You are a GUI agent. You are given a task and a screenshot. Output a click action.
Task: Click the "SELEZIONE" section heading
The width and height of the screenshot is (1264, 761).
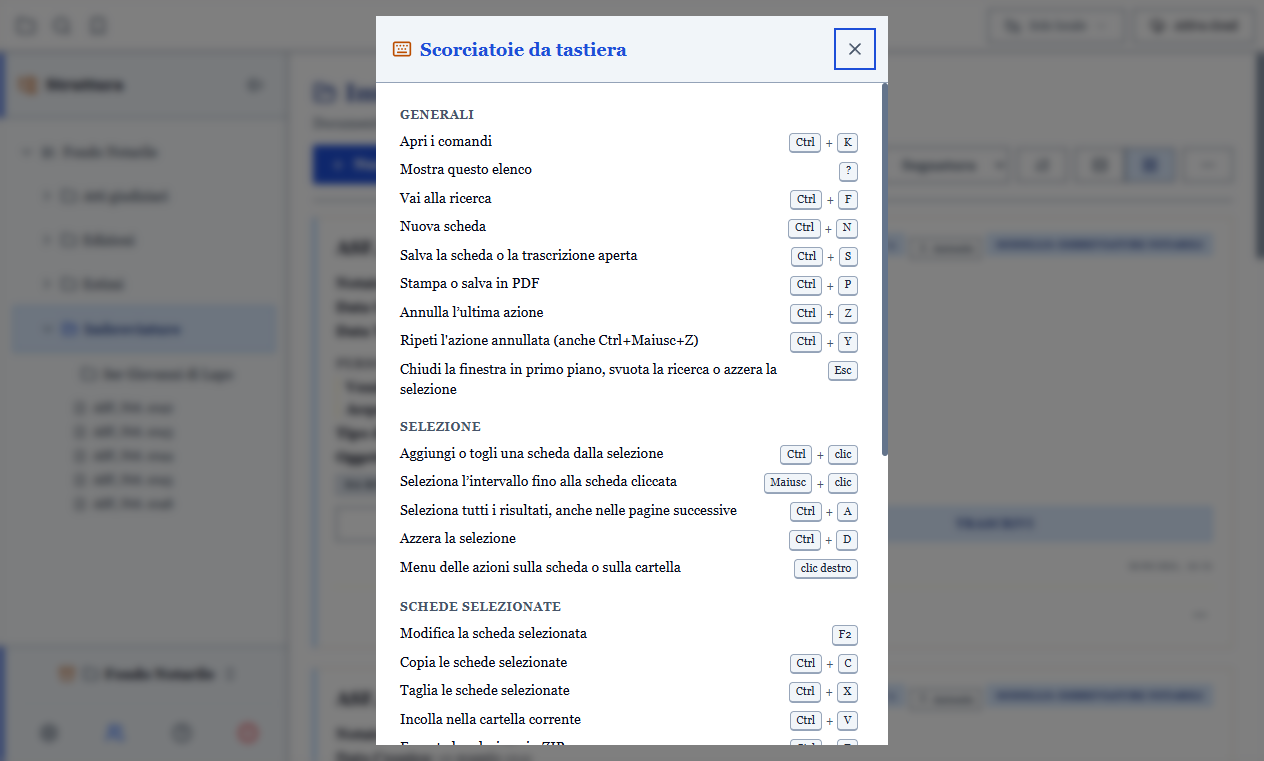tap(440, 427)
